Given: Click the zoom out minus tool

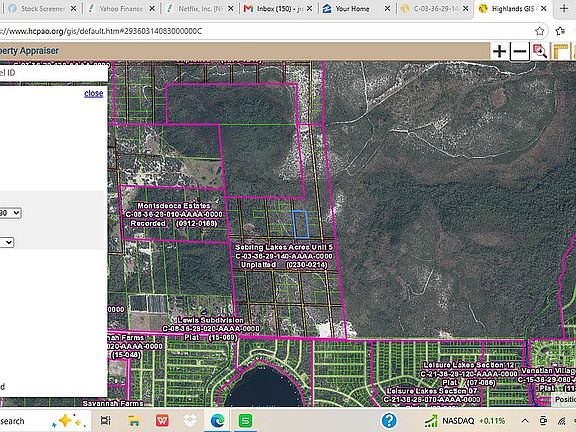Looking at the screenshot, I should click(519, 51).
